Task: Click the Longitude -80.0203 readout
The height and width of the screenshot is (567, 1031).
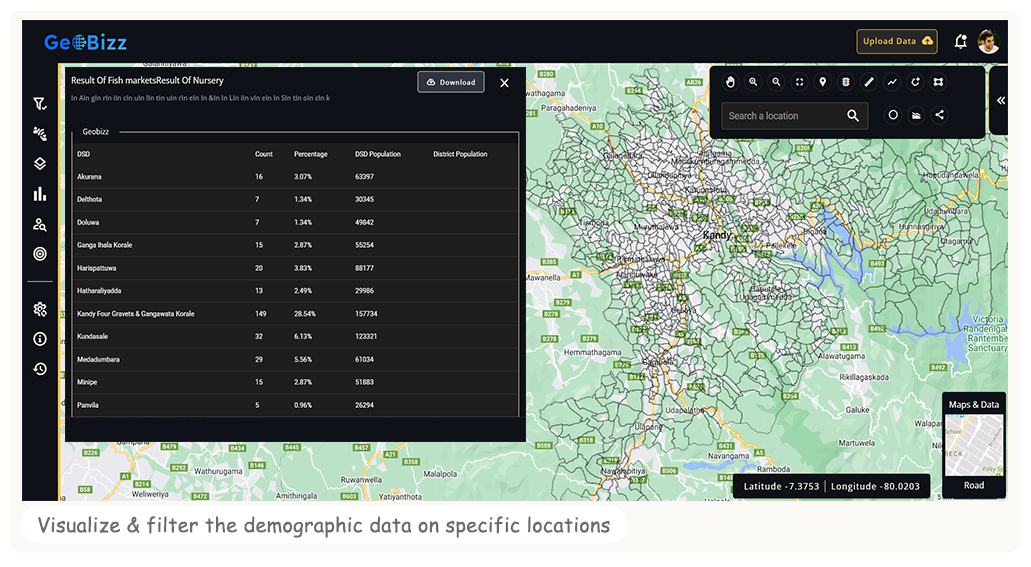Action: coord(875,487)
